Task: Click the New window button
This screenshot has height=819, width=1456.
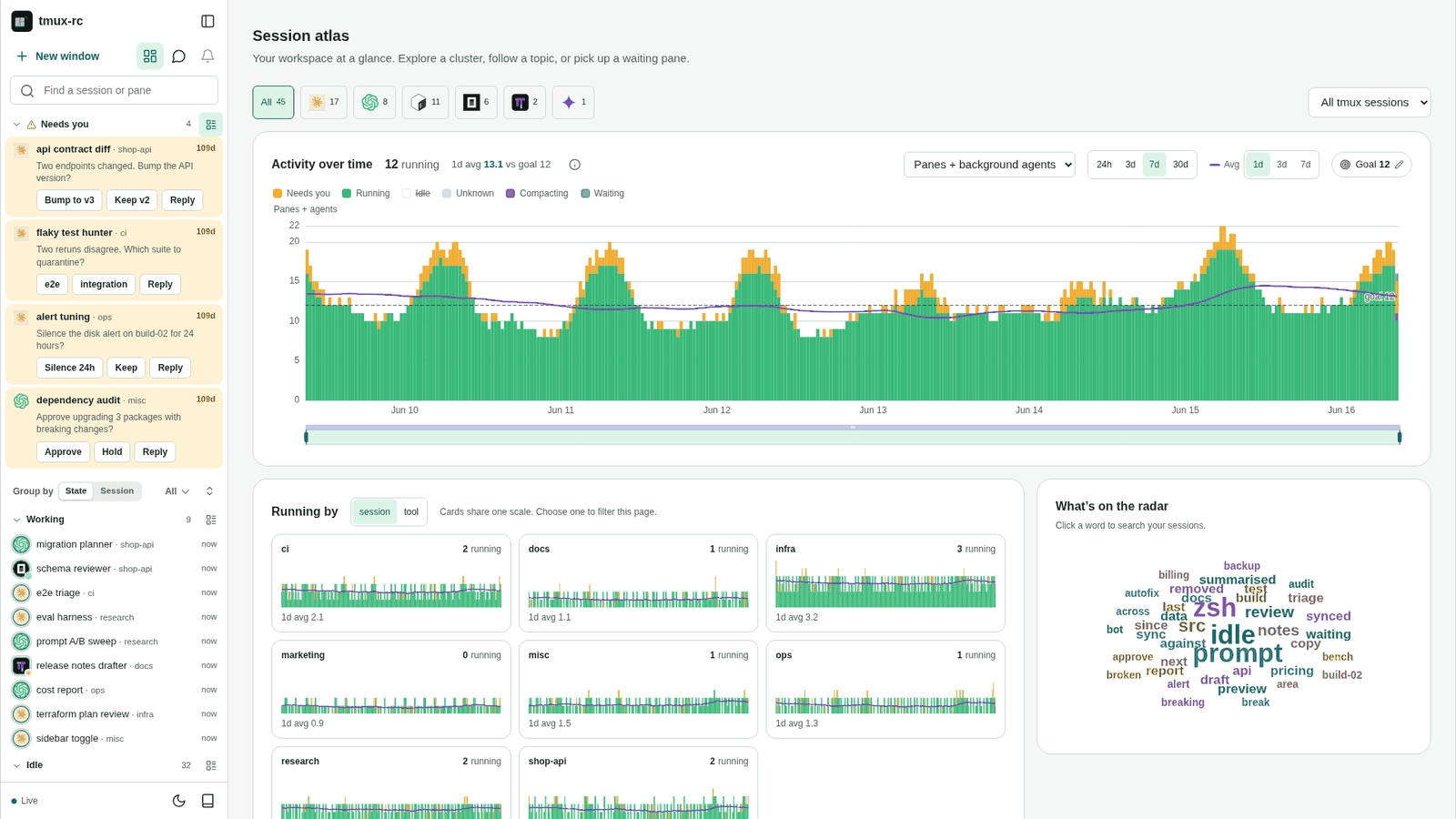Action: 58,56
